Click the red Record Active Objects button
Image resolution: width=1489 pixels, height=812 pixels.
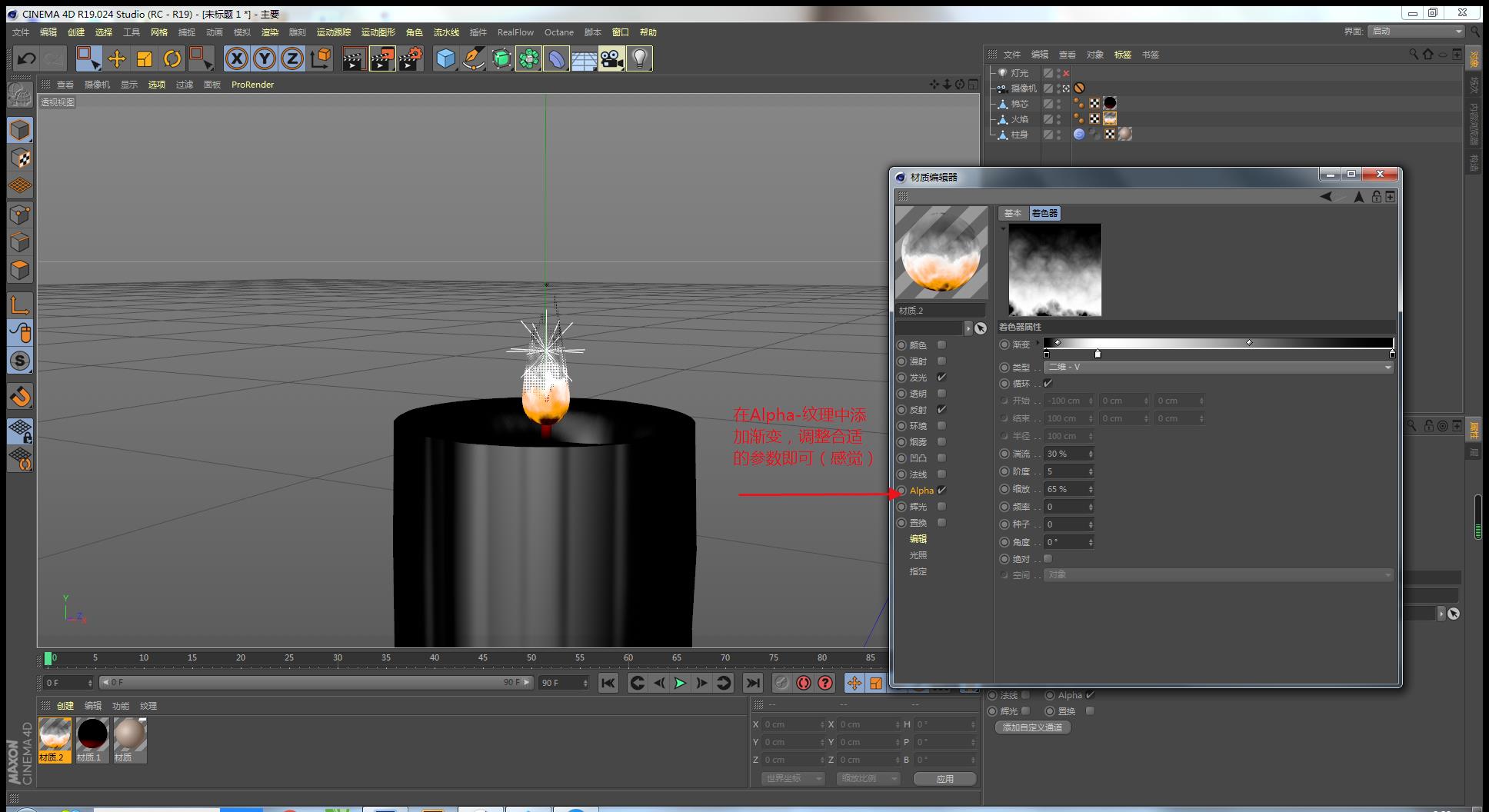coord(781,683)
